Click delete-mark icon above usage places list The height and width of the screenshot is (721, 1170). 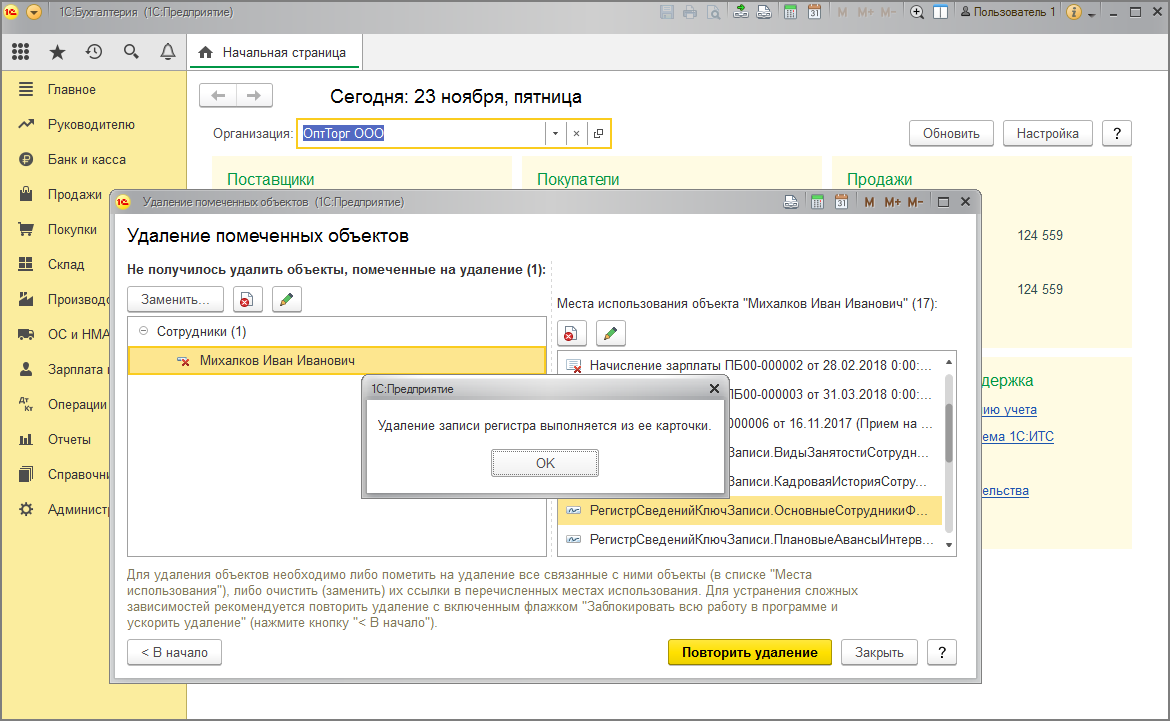572,333
